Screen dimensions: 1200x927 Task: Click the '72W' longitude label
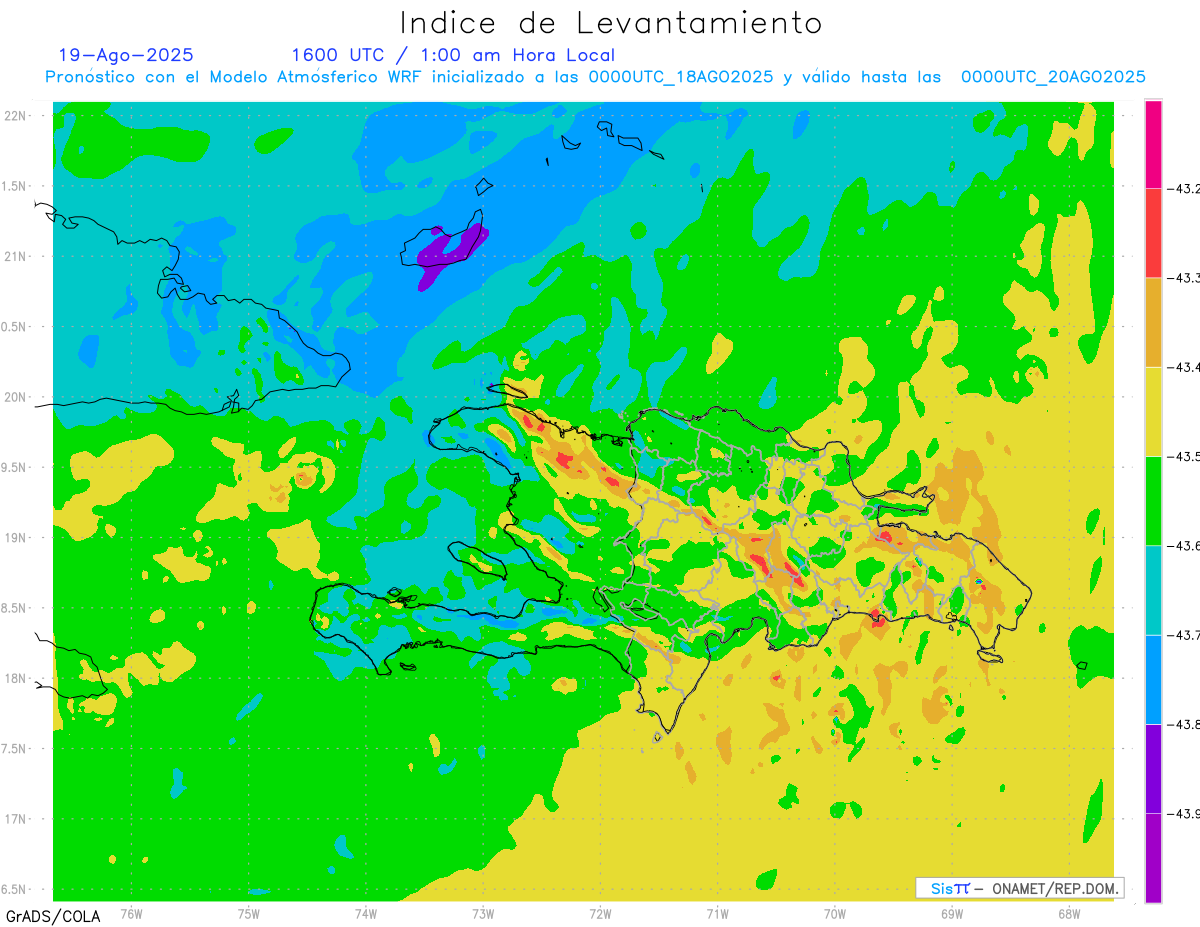600,913
